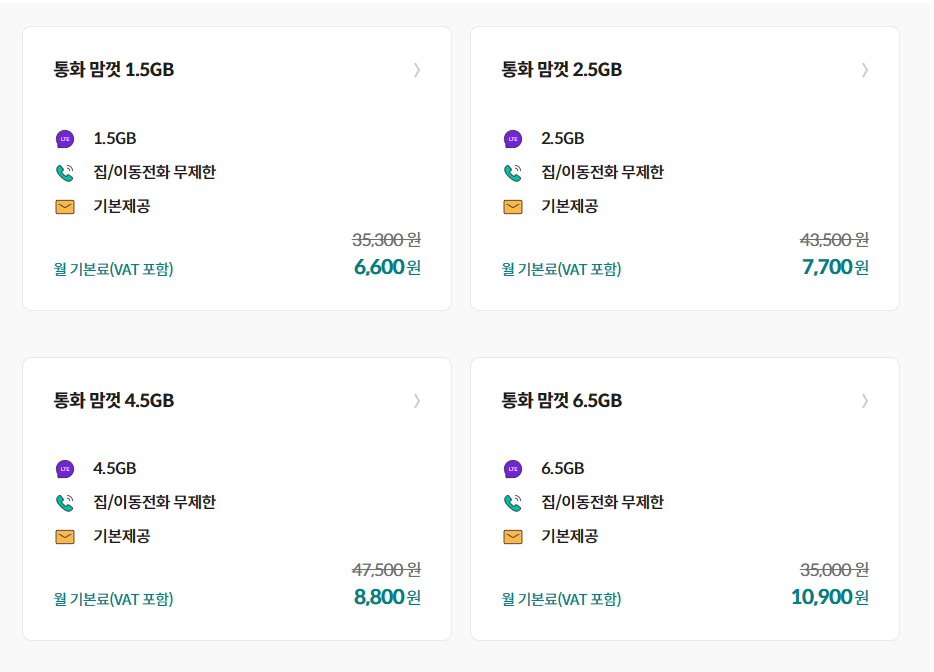
Task: Click the 6,600원 monthly price
Action: coord(387,267)
